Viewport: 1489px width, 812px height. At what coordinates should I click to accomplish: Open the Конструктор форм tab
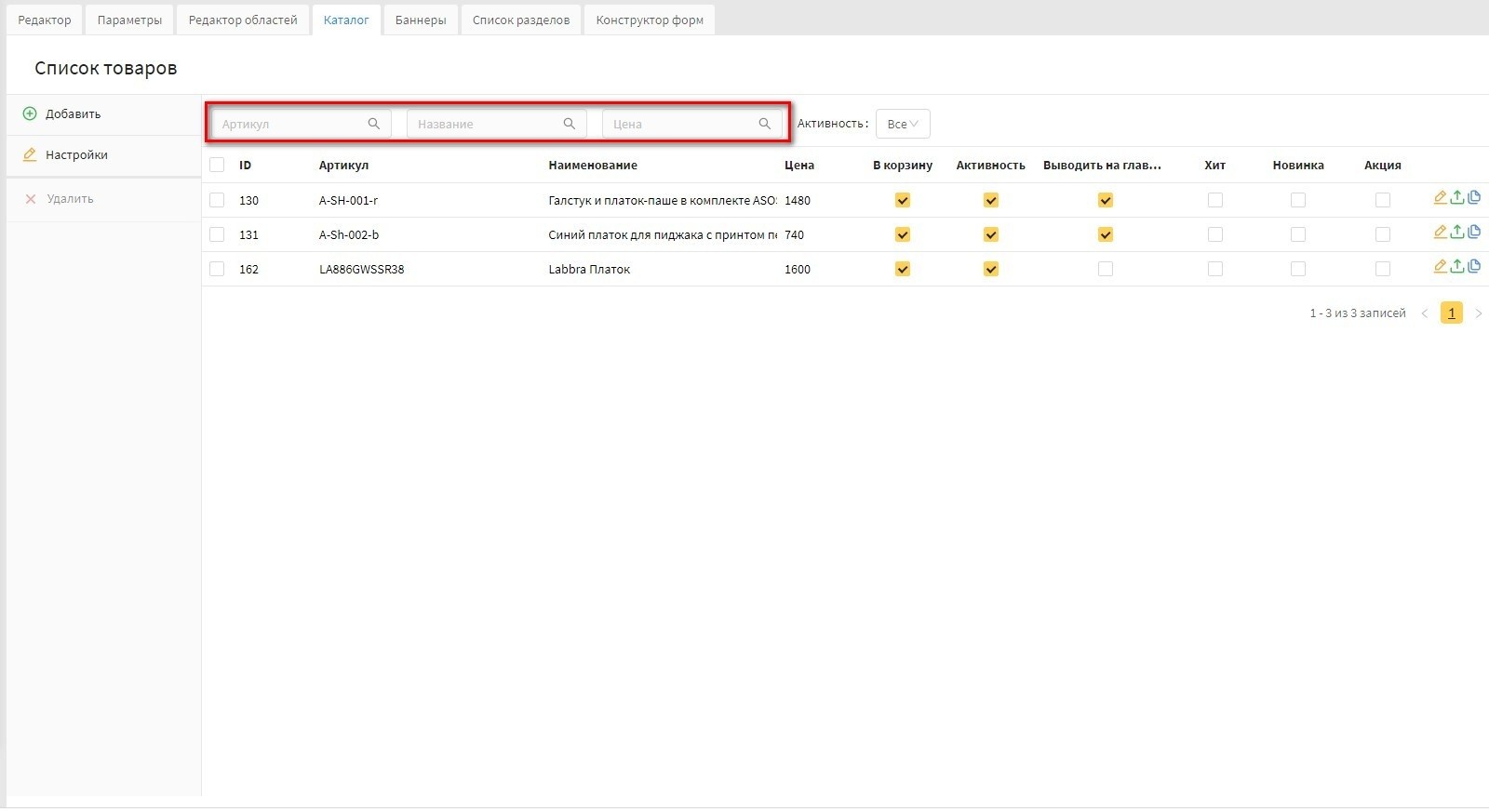(x=650, y=20)
